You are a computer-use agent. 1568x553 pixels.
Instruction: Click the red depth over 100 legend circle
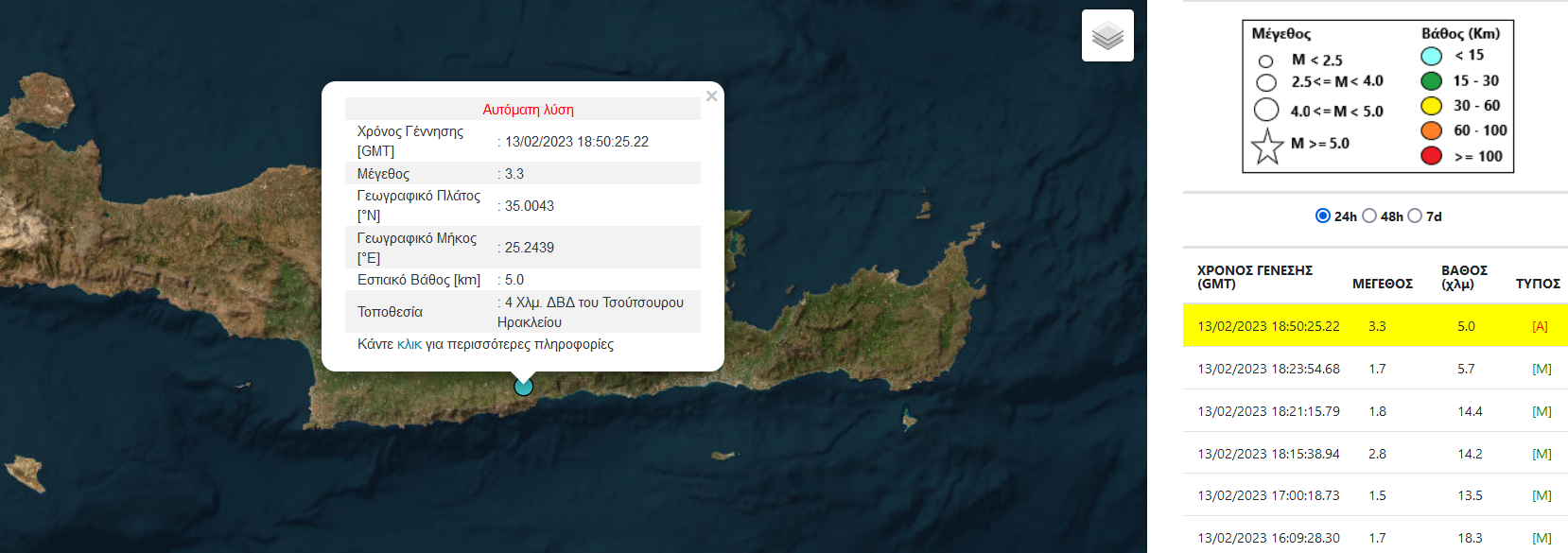(1431, 156)
